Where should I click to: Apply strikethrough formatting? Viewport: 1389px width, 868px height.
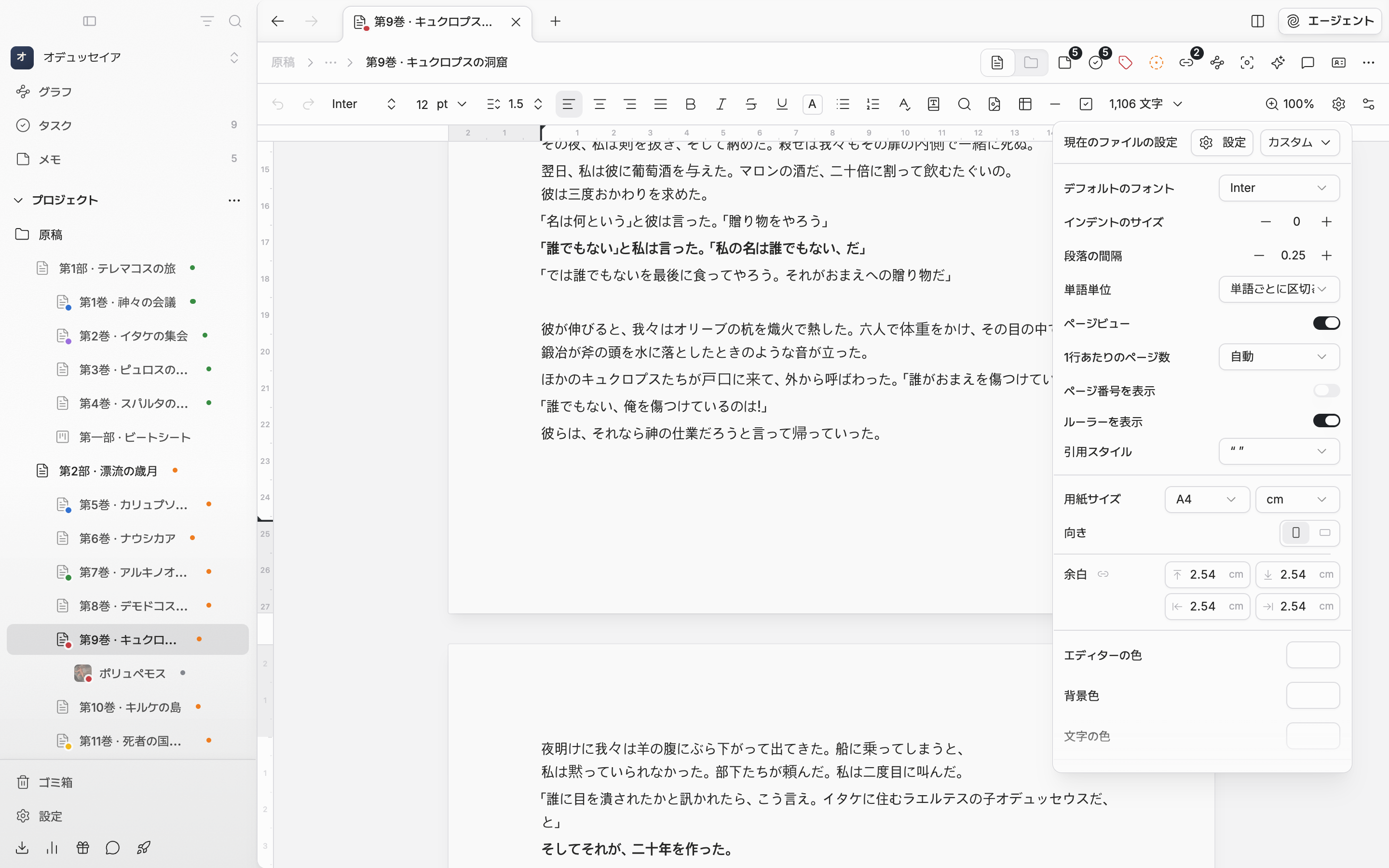click(x=751, y=104)
